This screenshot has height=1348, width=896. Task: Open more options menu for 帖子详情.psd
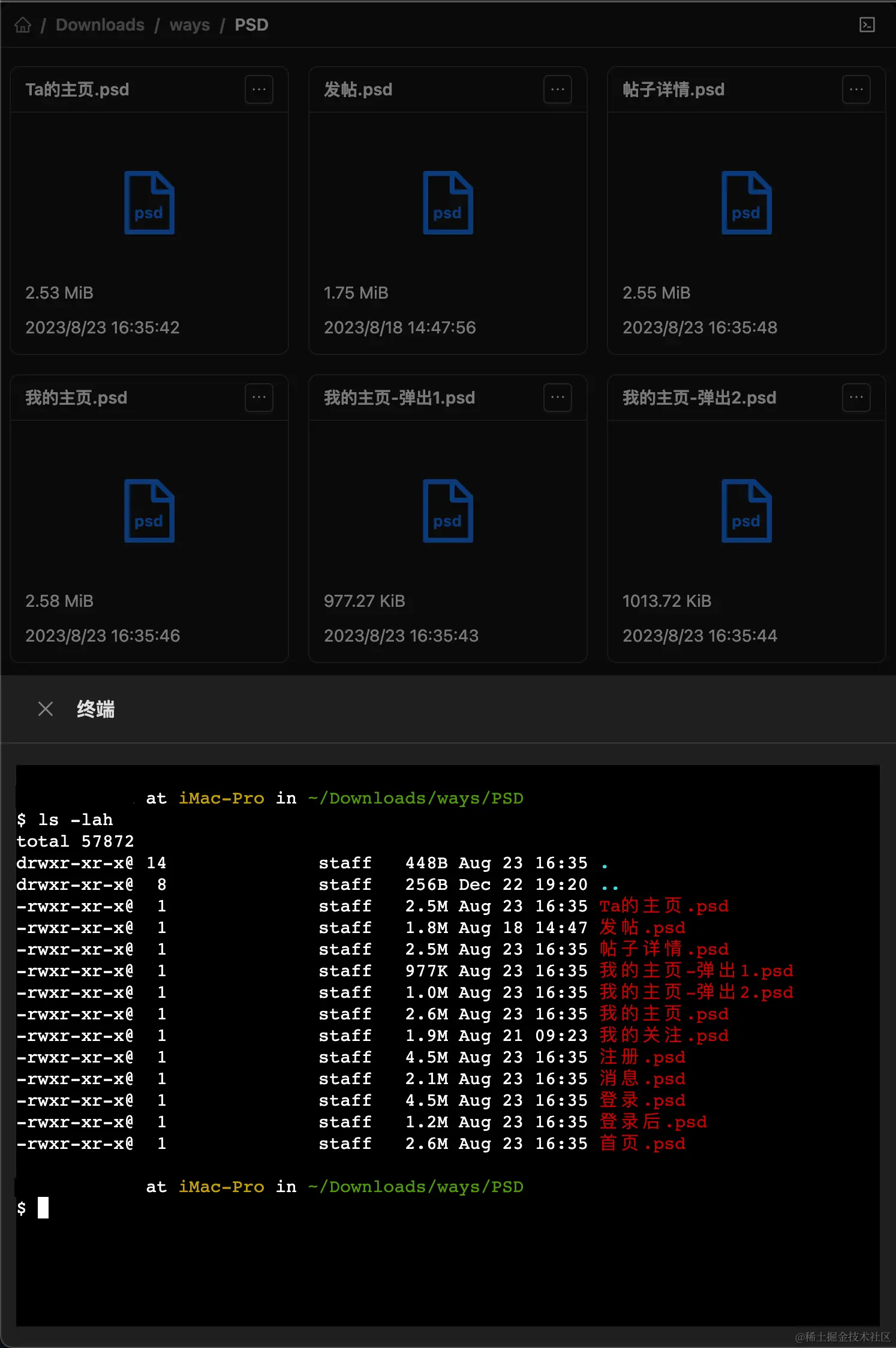pos(856,89)
